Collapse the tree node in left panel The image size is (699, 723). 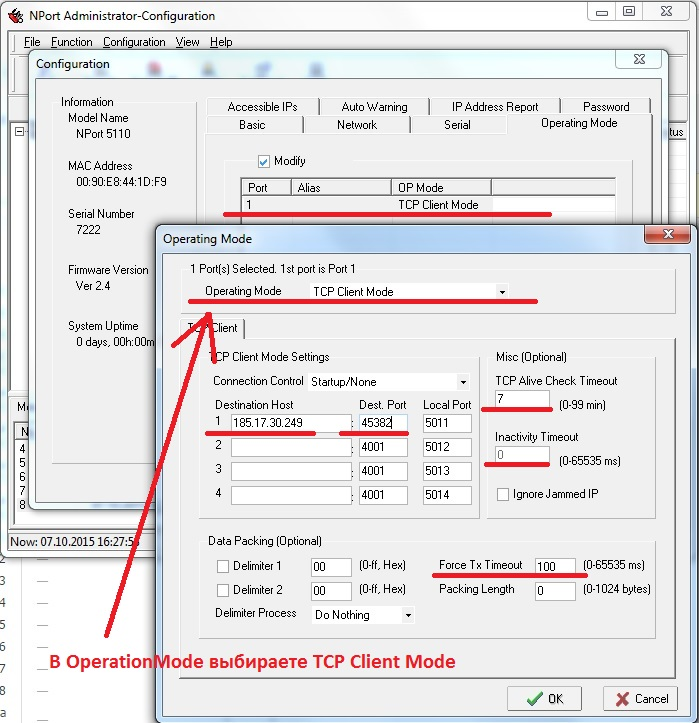click(19, 132)
